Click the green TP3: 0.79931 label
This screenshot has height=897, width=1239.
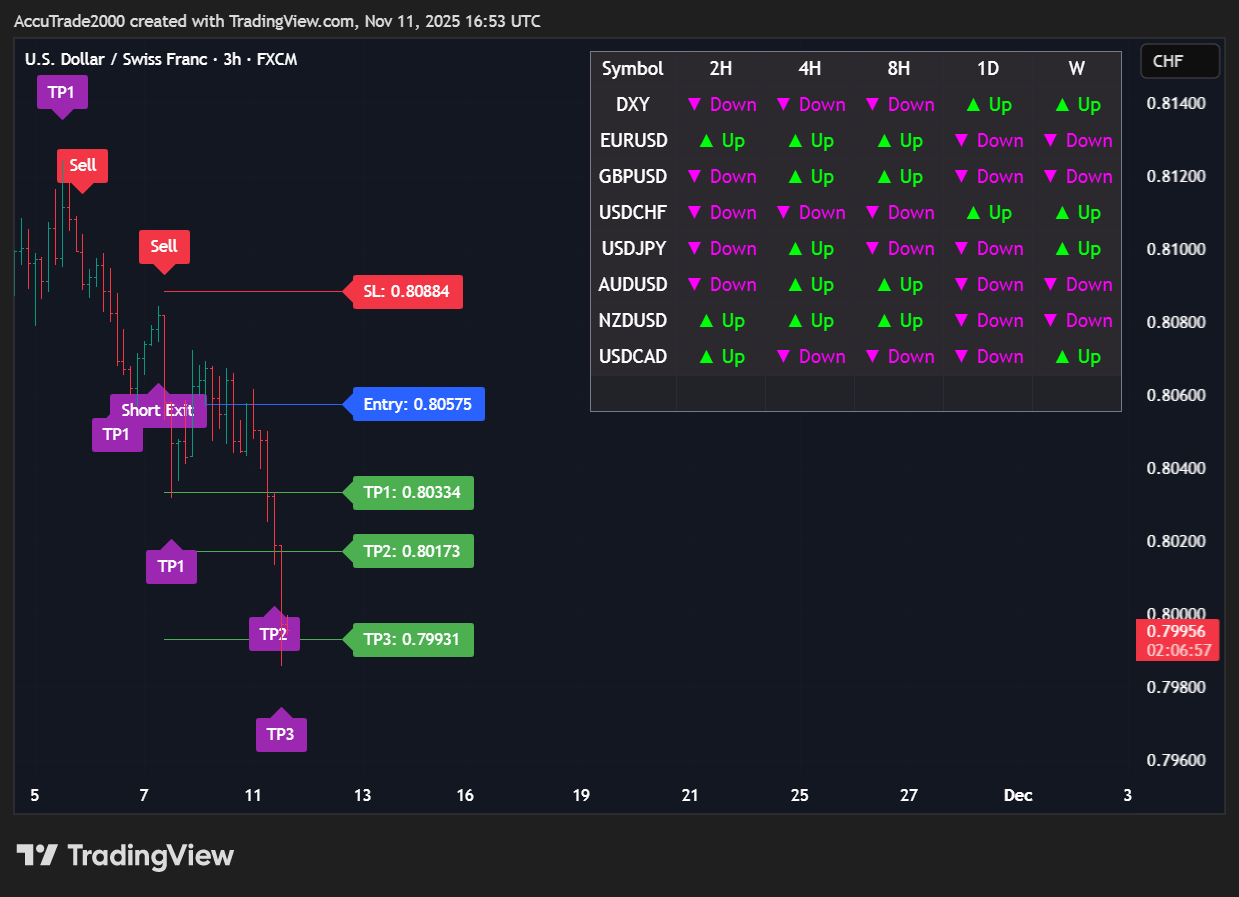411,639
